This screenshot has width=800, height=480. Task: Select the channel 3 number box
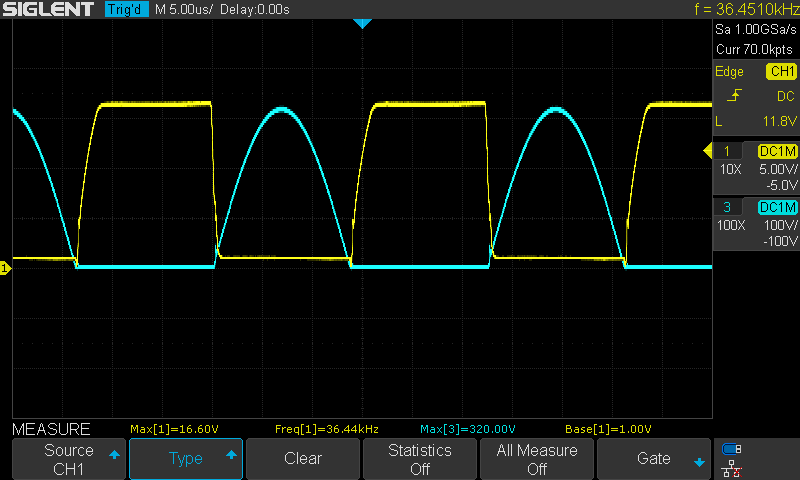coord(727,207)
